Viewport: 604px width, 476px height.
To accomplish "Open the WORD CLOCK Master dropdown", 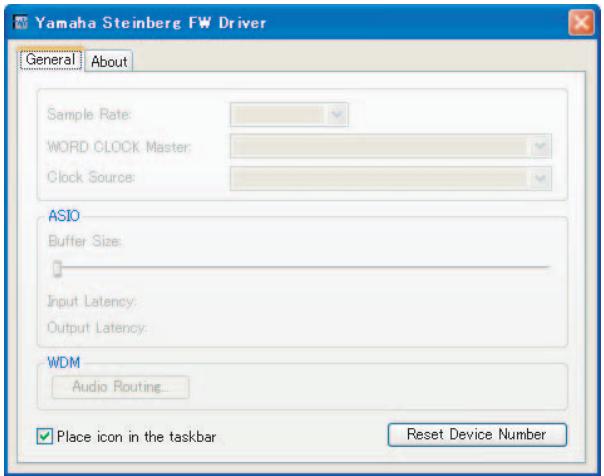I will click(391, 146).
